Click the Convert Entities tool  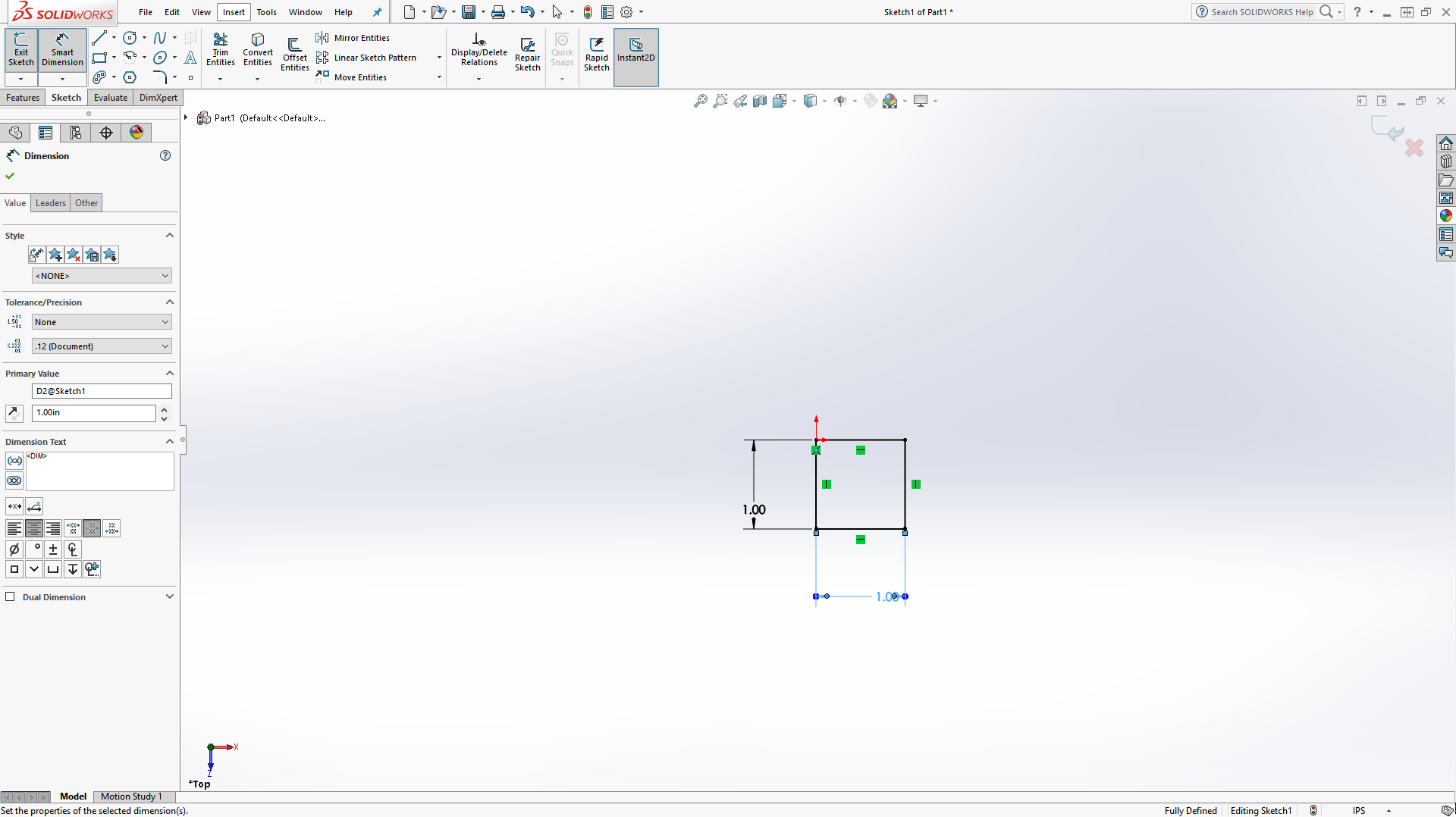coord(258,50)
